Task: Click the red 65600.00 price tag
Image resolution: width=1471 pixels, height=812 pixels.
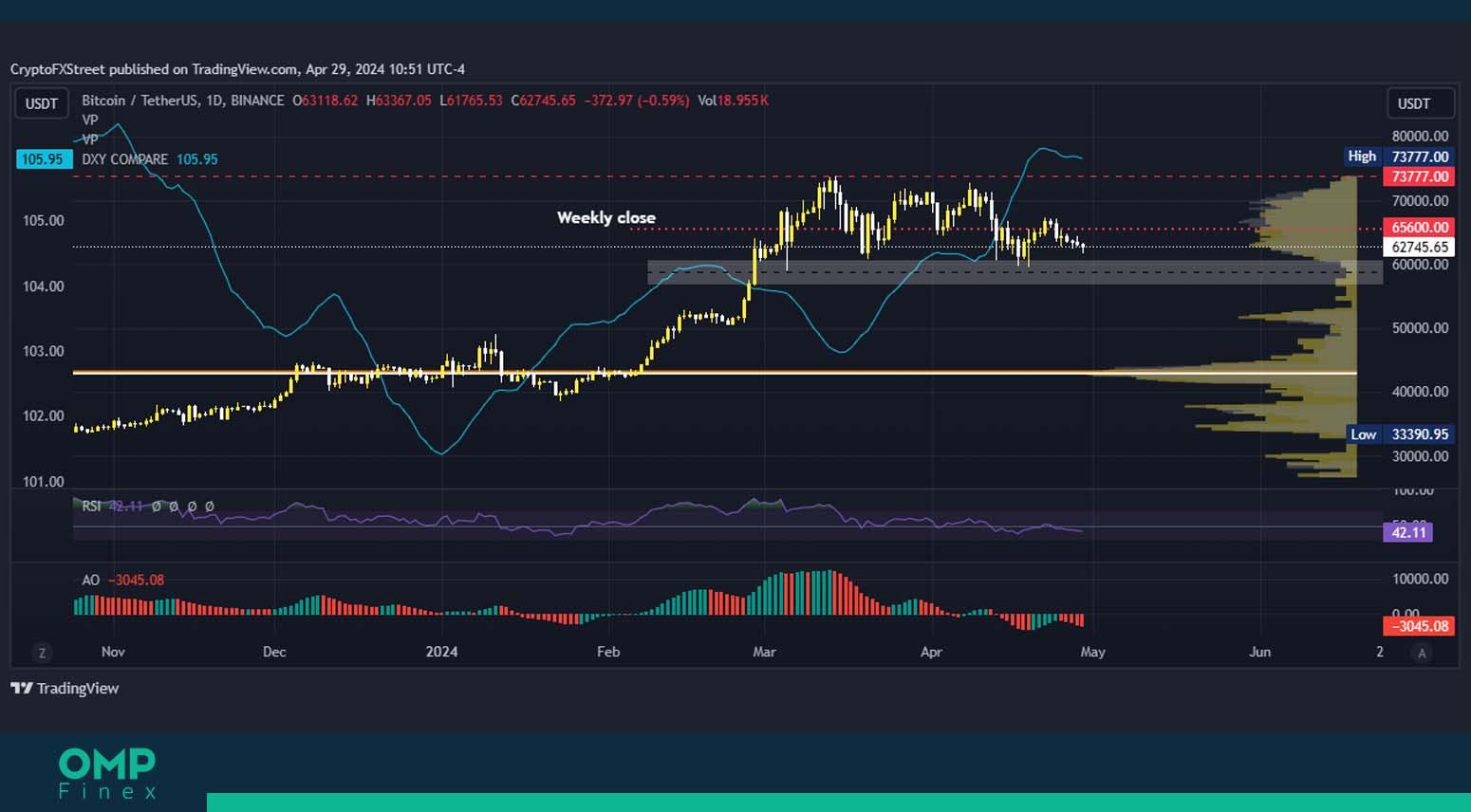Action: (x=1420, y=228)
